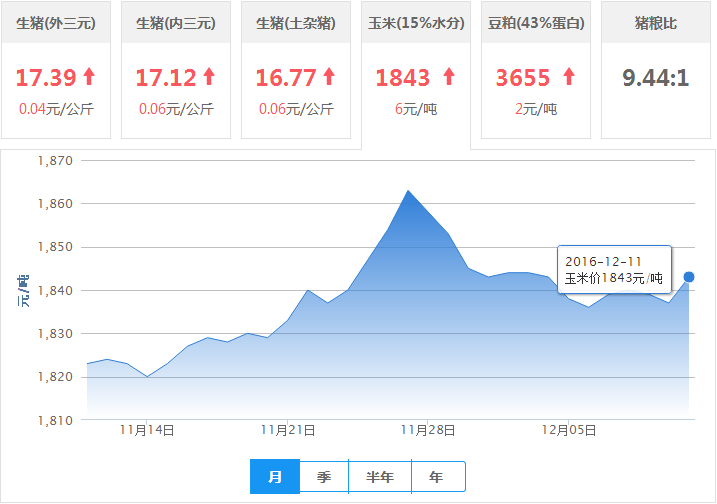Click the 11月14日 axis label
717x504 pixels.
click(x=147, y=430)
